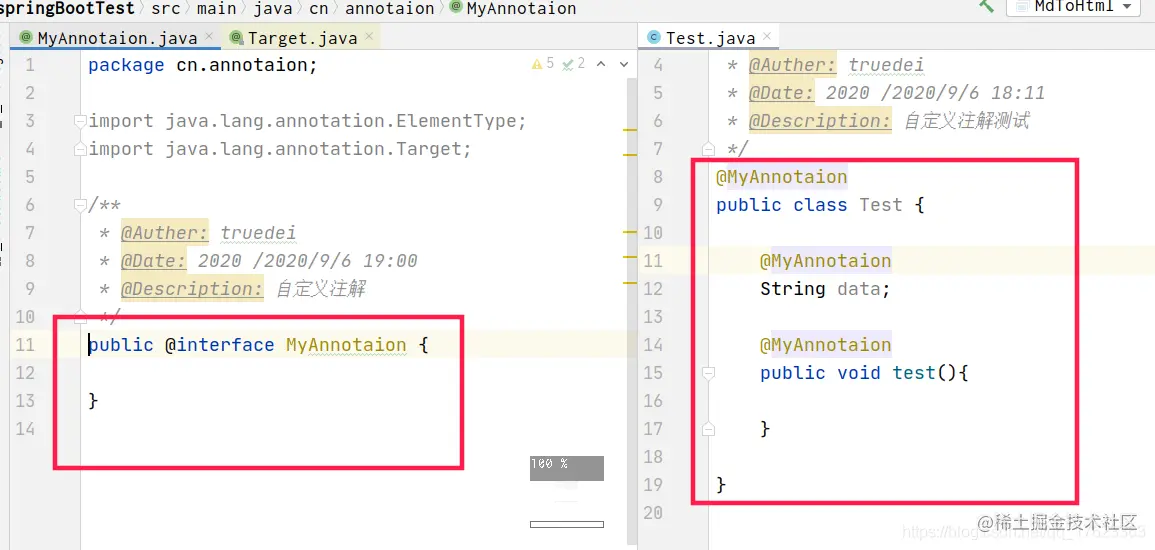Click the date '2020 /2020/9/6 19:00' comment text
This screenshot has height=550, width=1155.
(308, 261)
